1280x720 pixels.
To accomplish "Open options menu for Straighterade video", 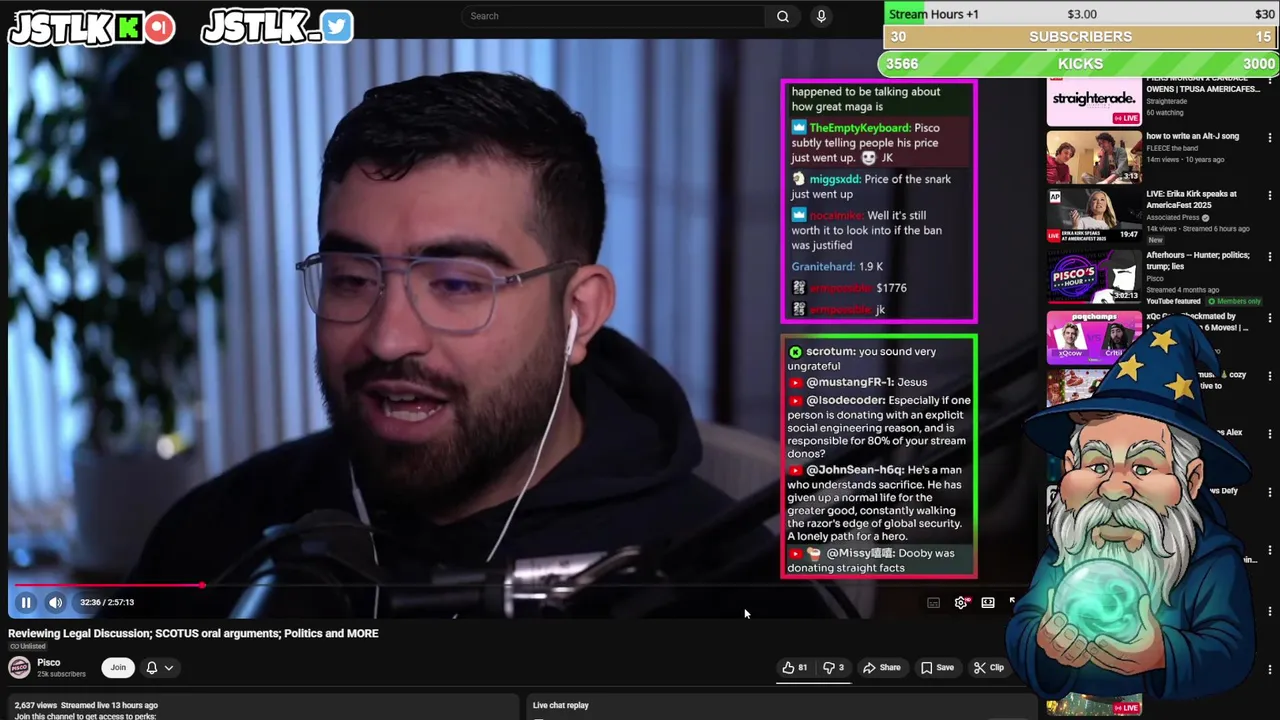I will point(1270,82).
